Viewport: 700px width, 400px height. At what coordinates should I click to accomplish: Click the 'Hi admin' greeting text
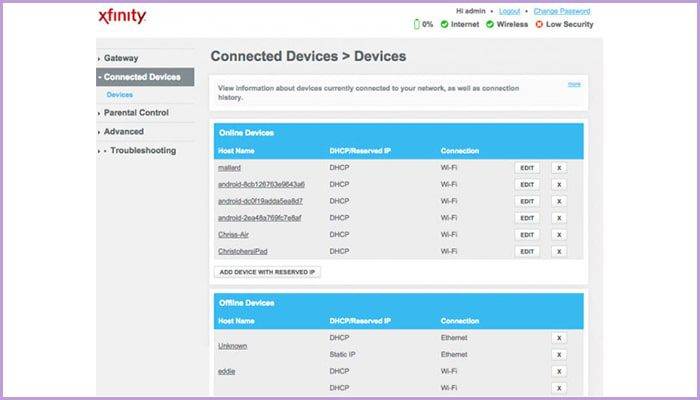(x=471, y=11)
